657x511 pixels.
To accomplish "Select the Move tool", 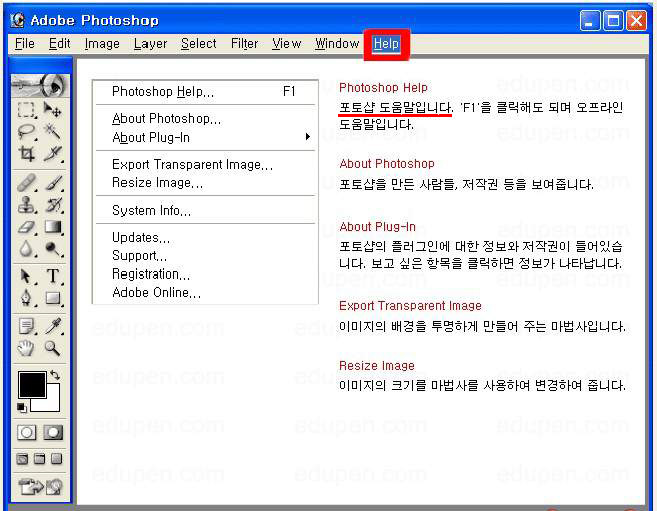I will tap(53, 110).
